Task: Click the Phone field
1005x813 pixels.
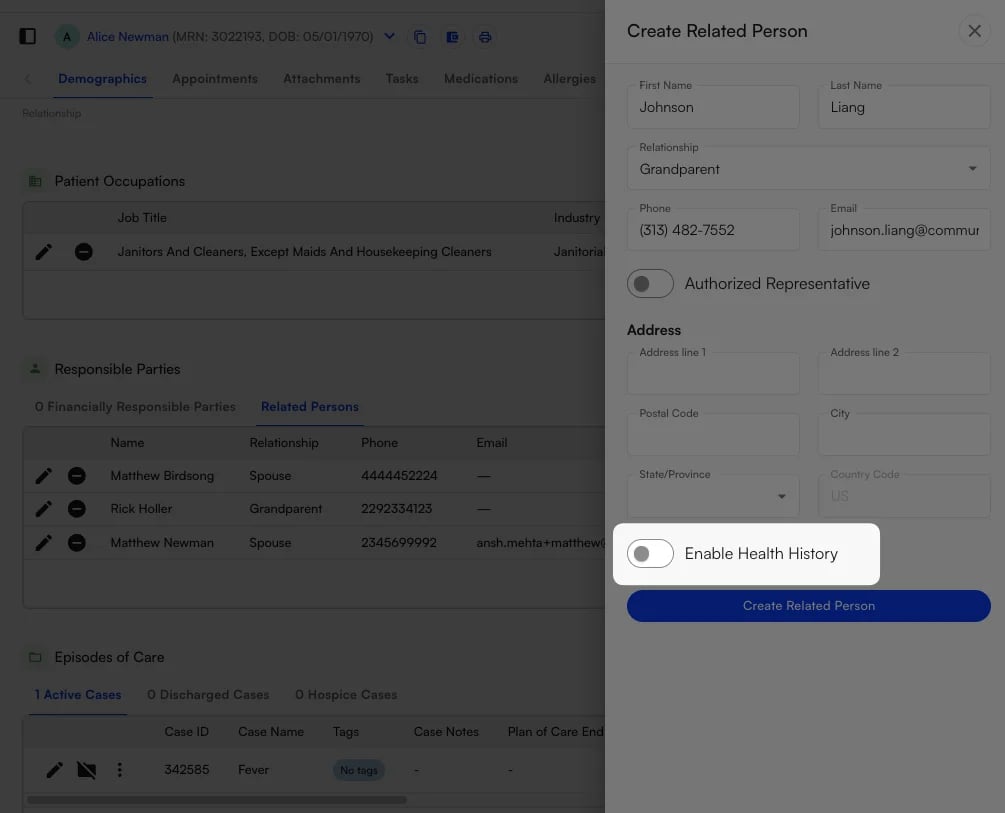Action: 713,230
